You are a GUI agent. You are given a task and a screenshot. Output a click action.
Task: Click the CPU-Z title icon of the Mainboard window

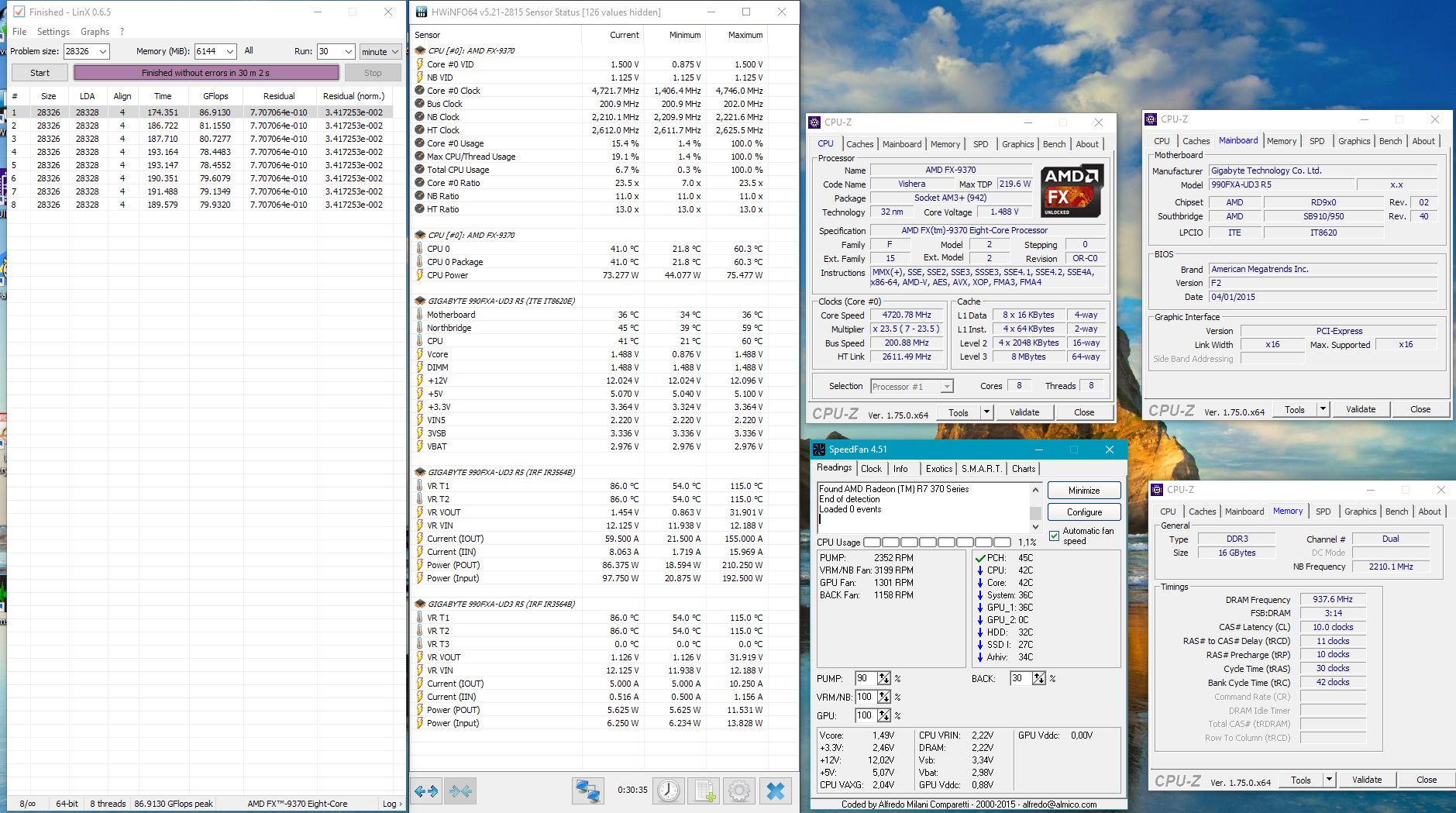tap(1151, 119)
